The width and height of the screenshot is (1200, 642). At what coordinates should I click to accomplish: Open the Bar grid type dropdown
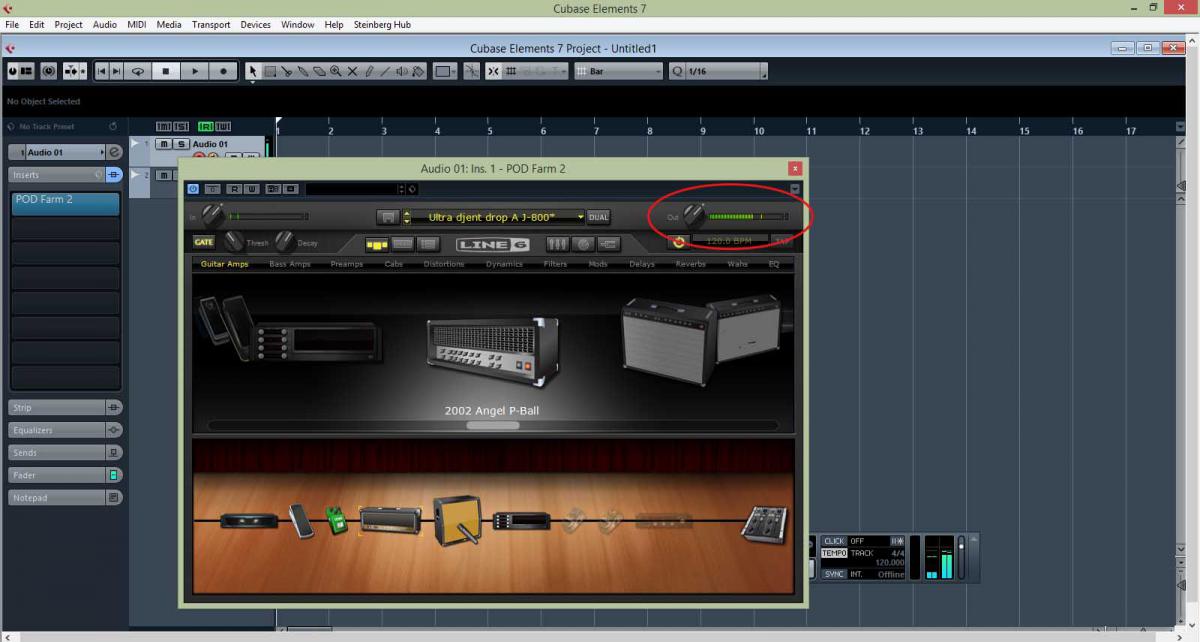pyautogui.click(x=657, y=72)
